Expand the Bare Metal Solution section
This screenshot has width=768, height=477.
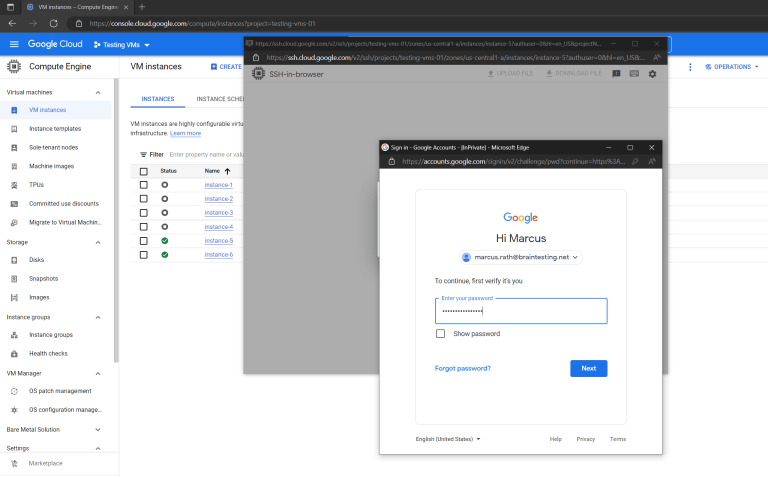click(x=98, y=430)
